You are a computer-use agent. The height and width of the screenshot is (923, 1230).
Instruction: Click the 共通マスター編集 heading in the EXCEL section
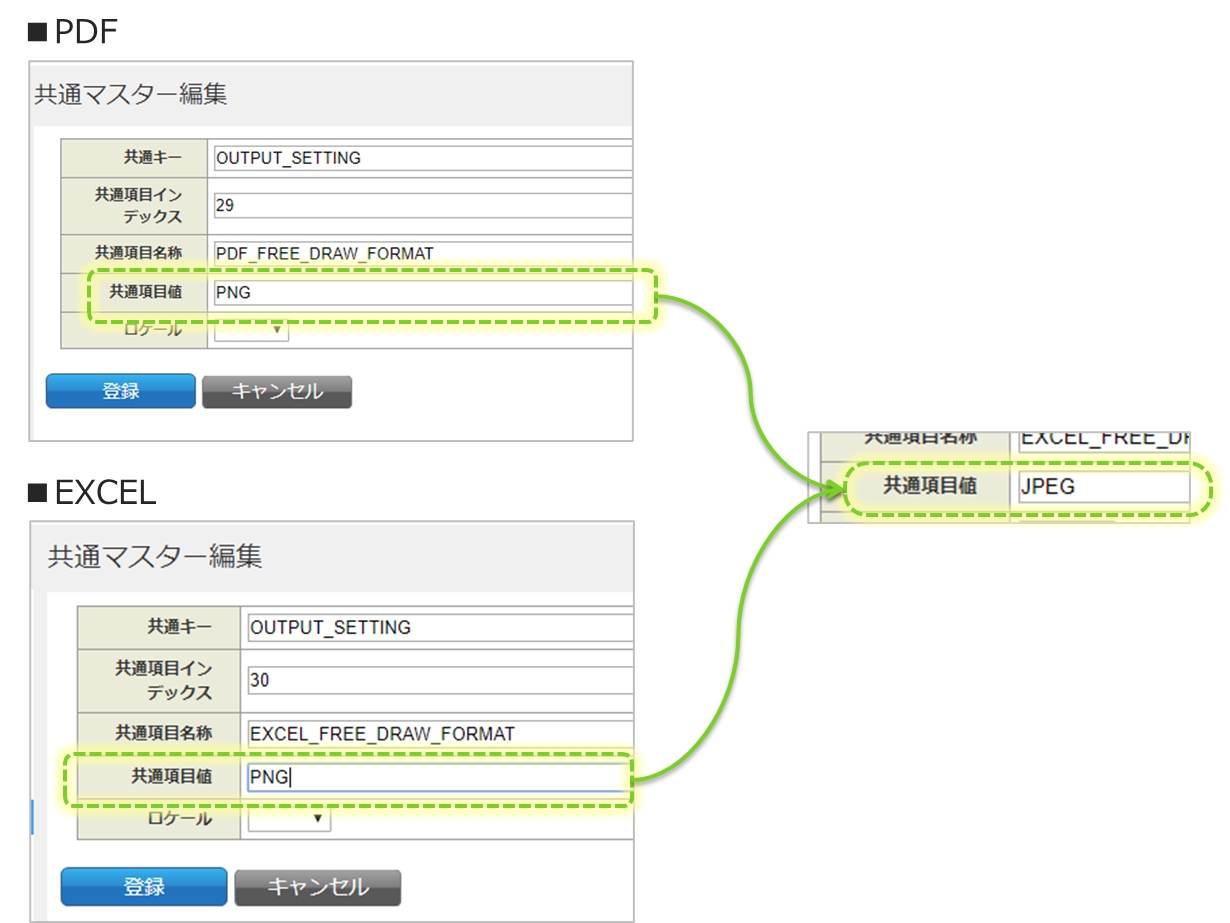155,557
